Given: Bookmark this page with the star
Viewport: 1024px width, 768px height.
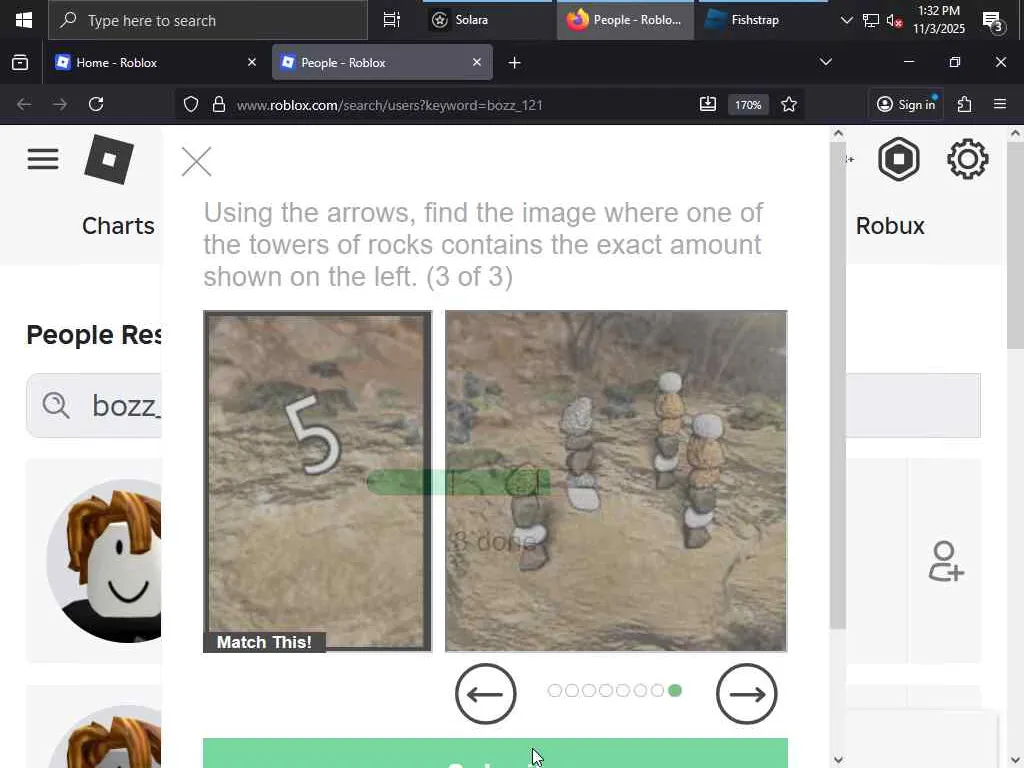Looking at the screenshot, I should (789, 104).
